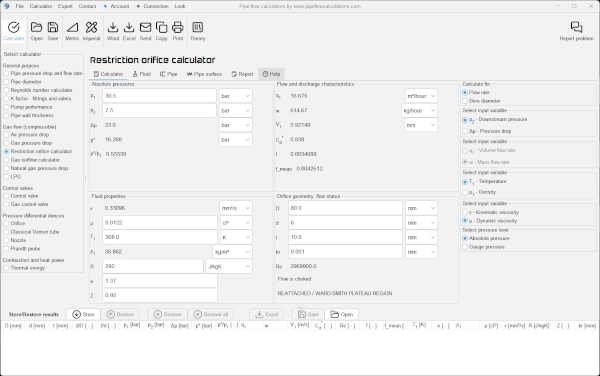Select Gas pressure drop calculator

[x=6, y=143]
